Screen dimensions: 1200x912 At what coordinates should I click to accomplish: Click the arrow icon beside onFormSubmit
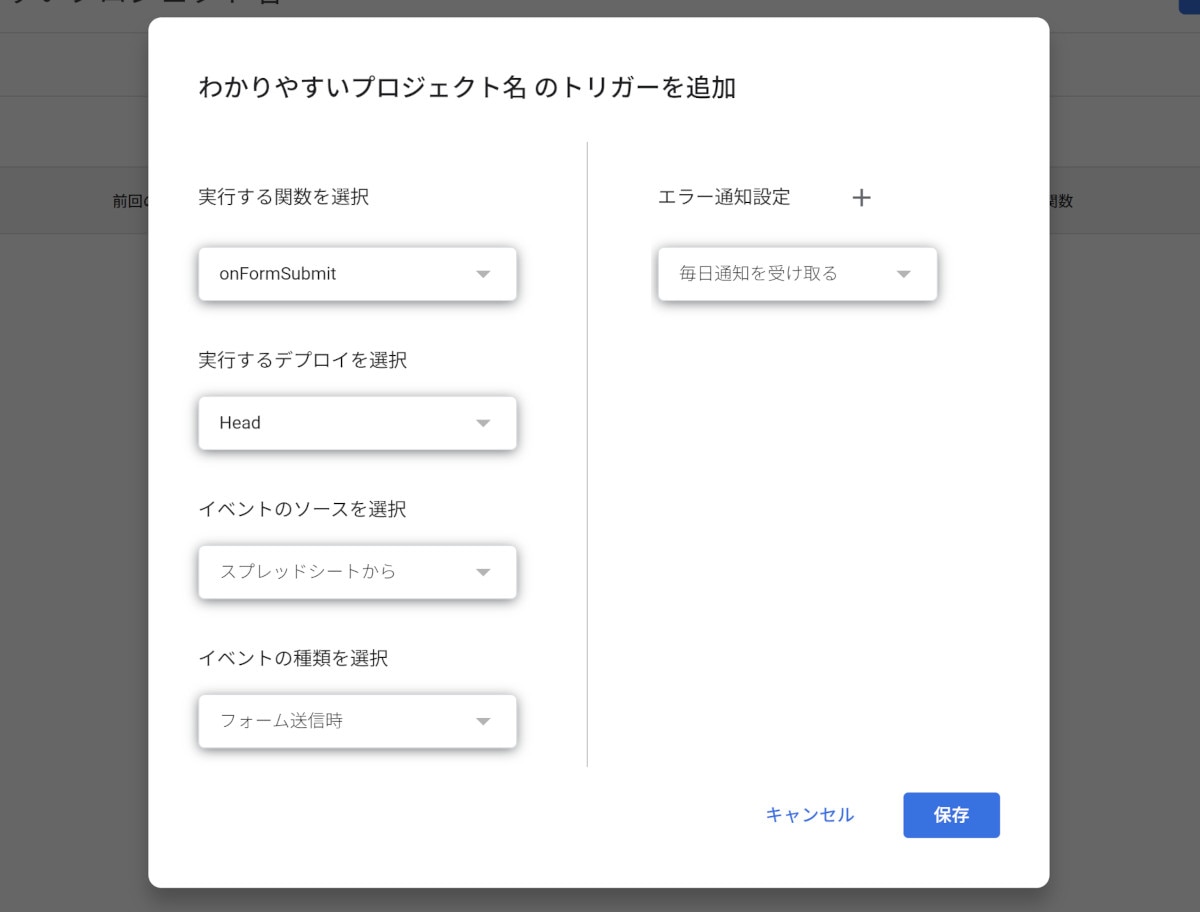coord(483,274)
